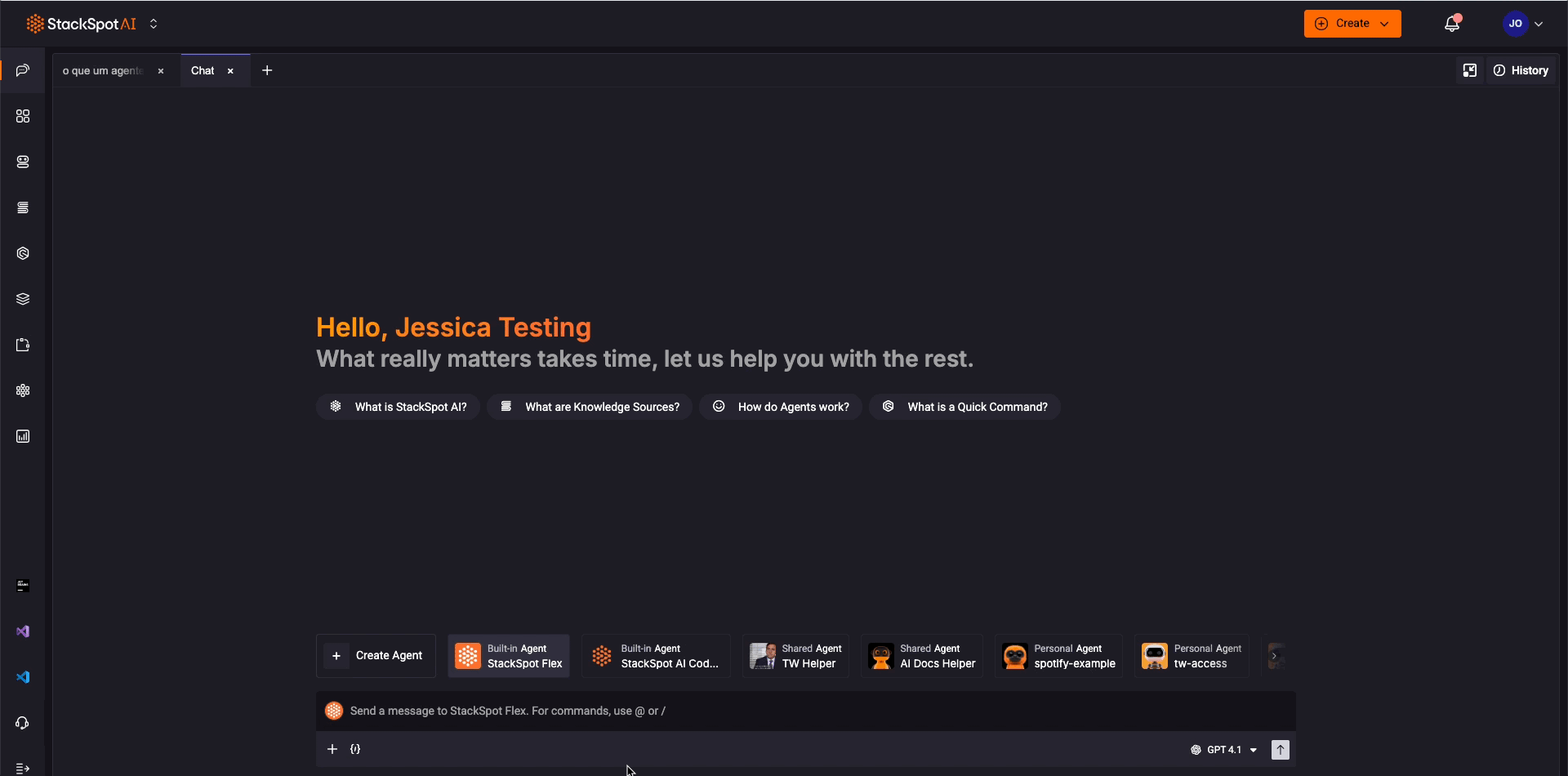Click the purple Visual Studio sidebar icon
Viewport: 1568px width, 776px height.
coord(23,631)
